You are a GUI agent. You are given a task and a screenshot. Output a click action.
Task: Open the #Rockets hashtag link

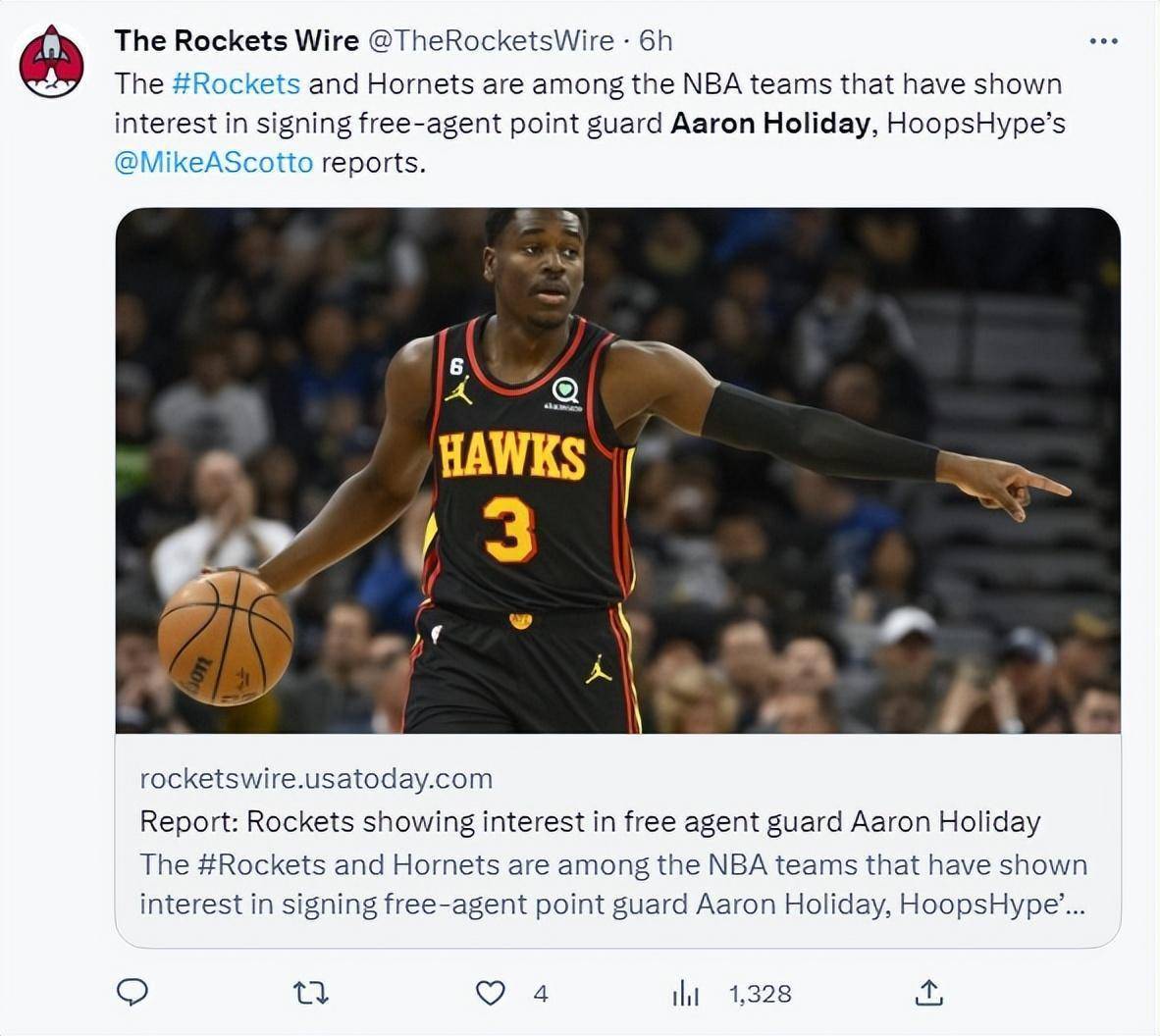tap(236, 84)
